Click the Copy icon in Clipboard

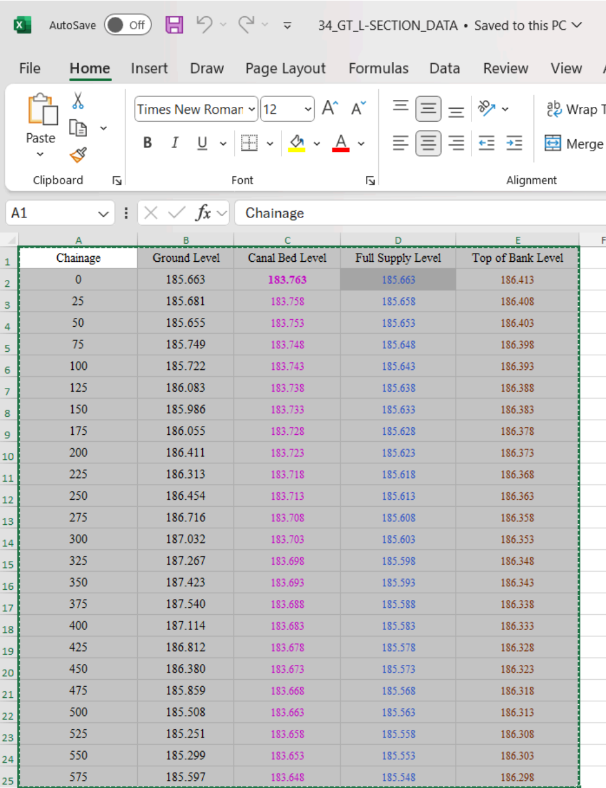(78, 128)
